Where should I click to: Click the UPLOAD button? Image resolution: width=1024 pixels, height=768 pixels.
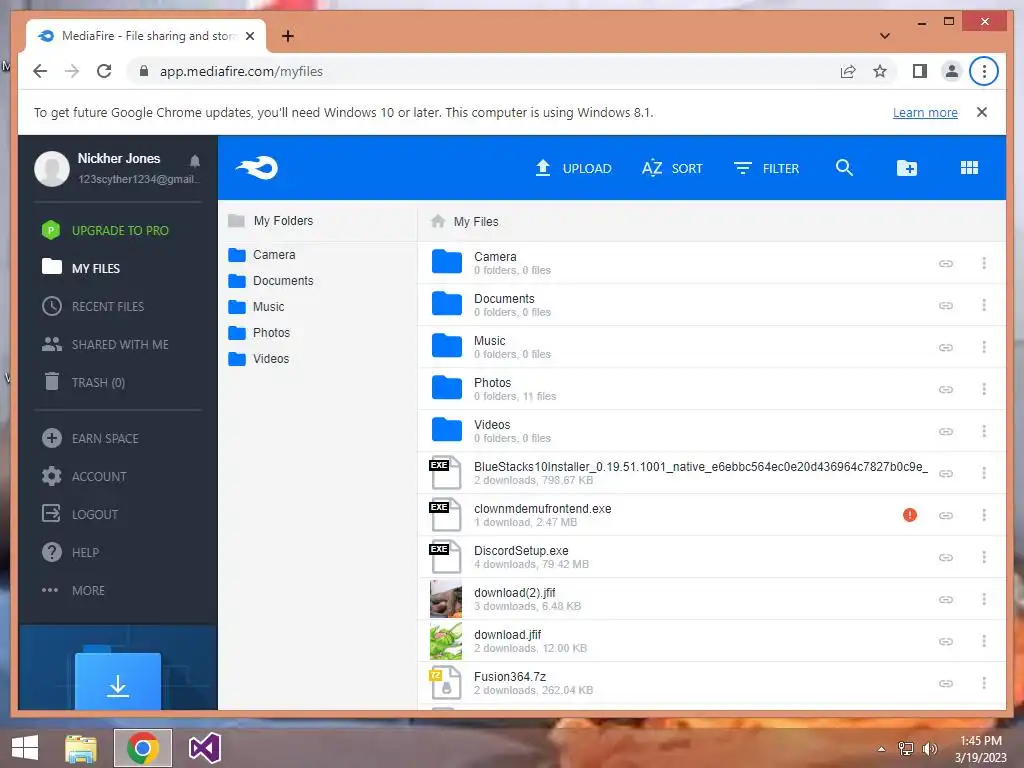click(x=573, y=168)
